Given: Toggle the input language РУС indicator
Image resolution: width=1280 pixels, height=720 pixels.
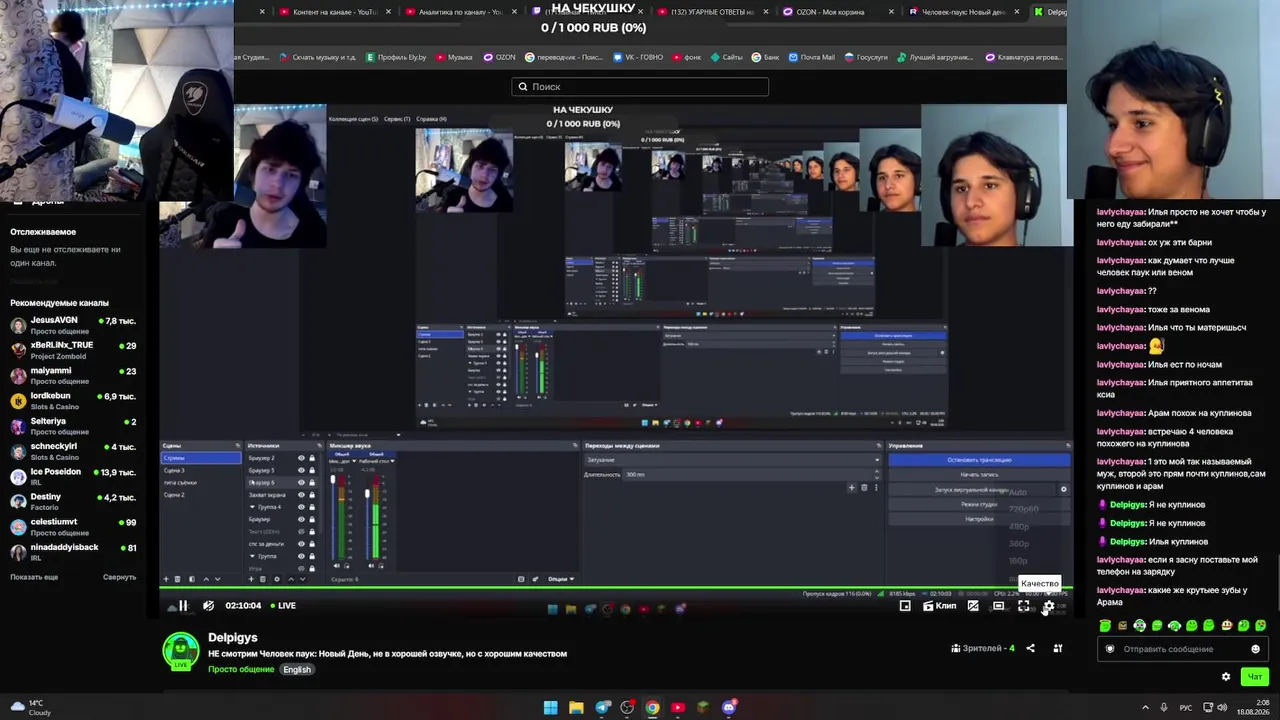Looking at the screenshot, I should pyautogui.click(x=1186, y=708).
